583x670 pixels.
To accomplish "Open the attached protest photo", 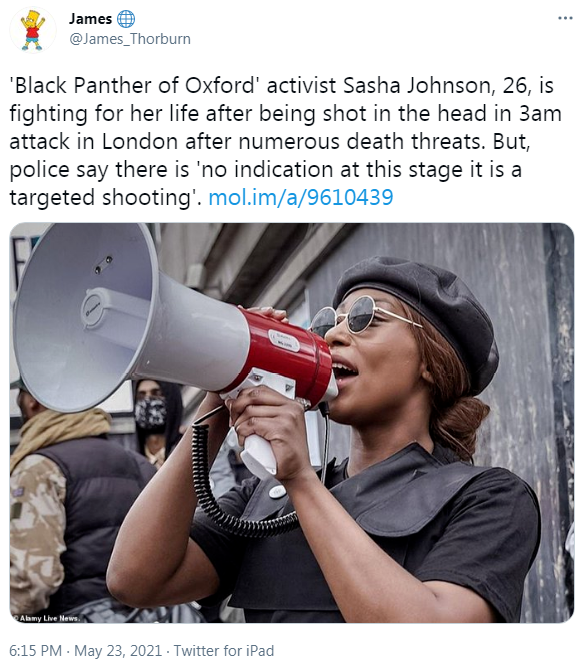I will tap(292, 423).
